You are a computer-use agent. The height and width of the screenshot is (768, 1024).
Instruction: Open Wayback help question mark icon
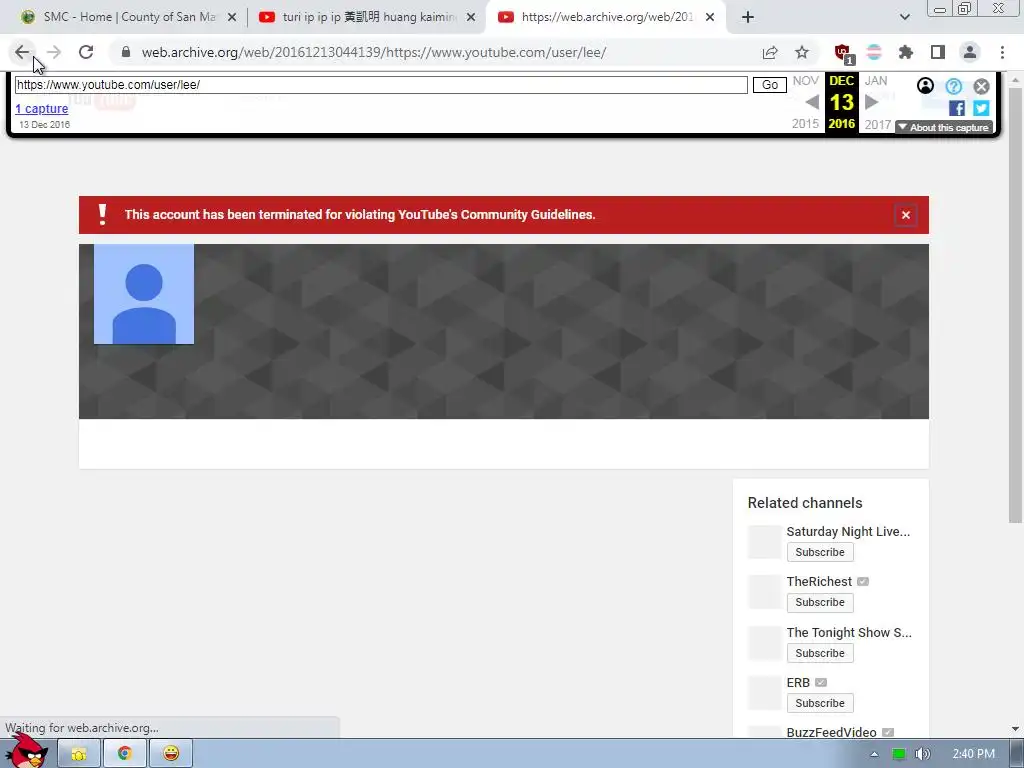[x=953, y=86]
